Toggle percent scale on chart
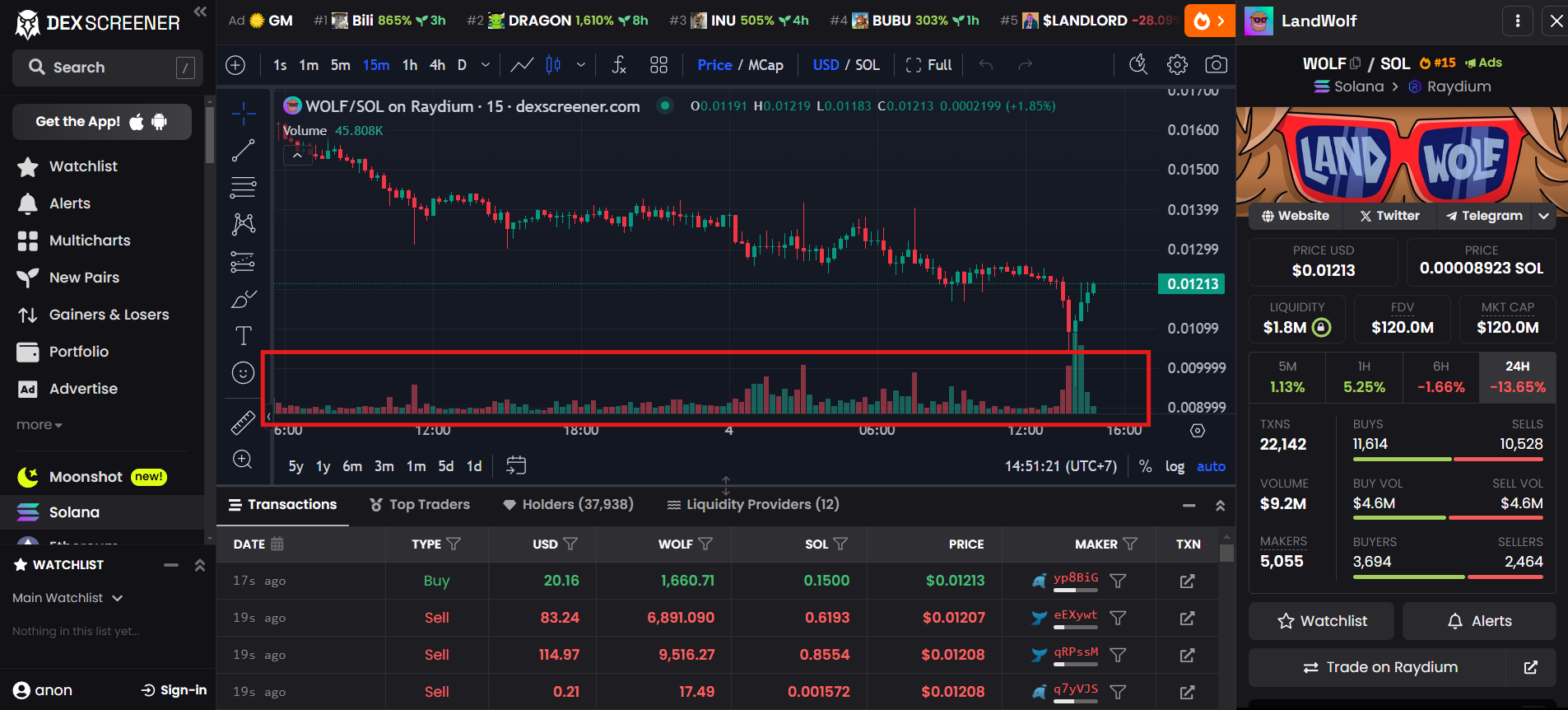The width and height of the screenshot is (1568, 710). pyautogui.click(x=1145, y=466)
